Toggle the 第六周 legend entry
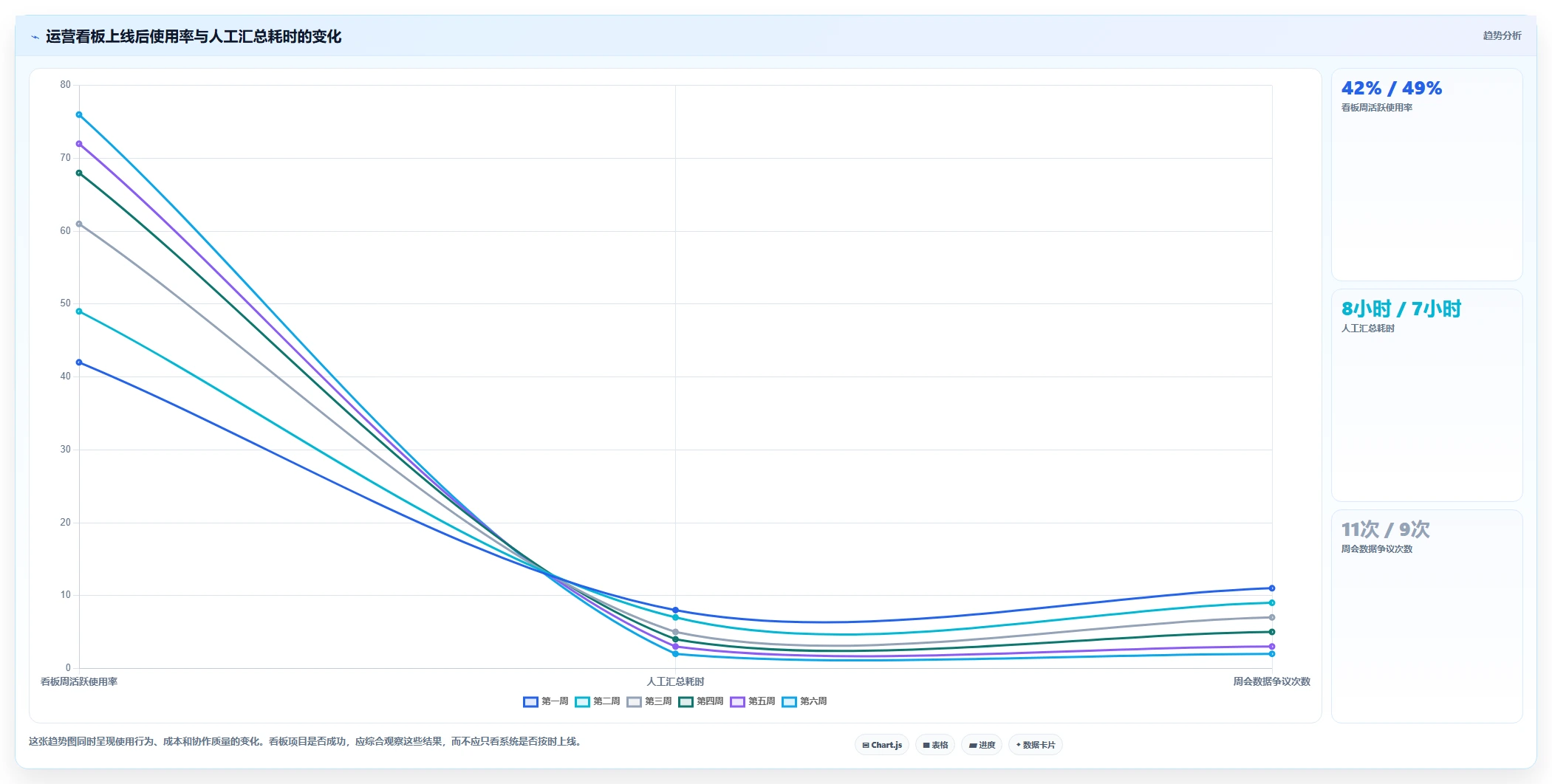This screenshot has height=784, width=1552. tap(804, 701)
